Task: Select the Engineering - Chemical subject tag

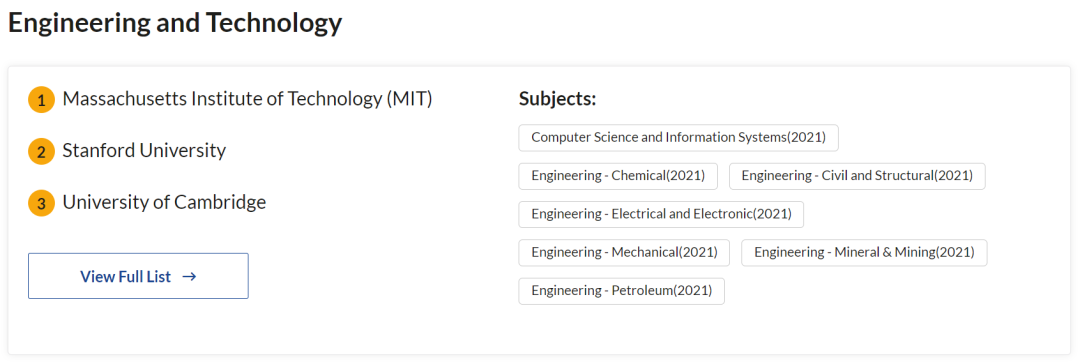Action: click(x=618, y=176)
